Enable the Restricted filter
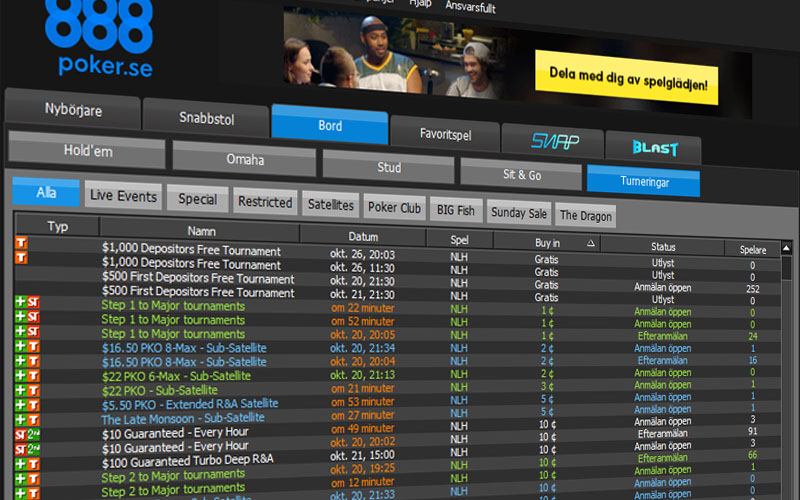This screenshot has width=800, height=500. (x=265, y=202)
